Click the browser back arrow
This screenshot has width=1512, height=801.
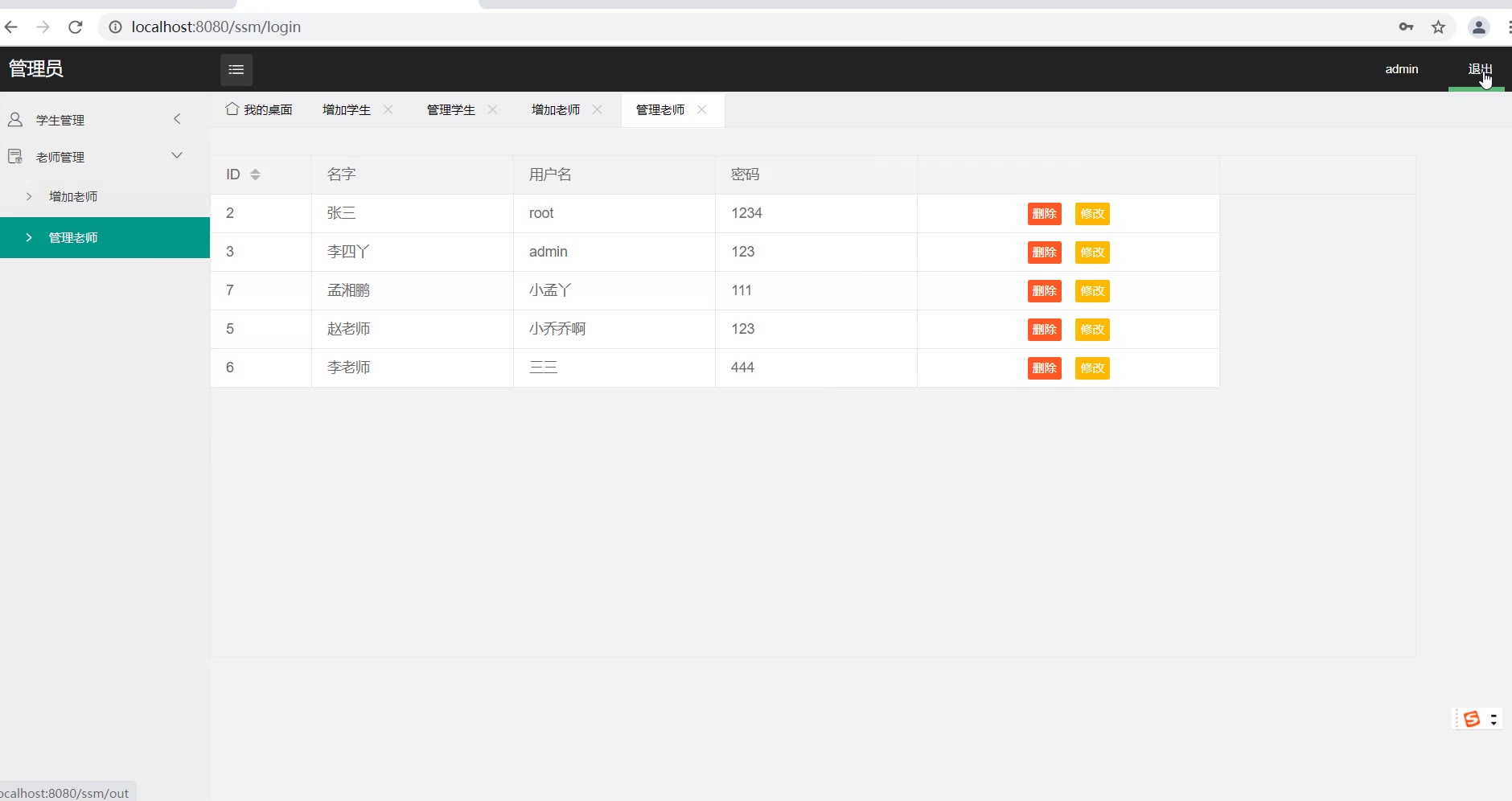[11, 27]
